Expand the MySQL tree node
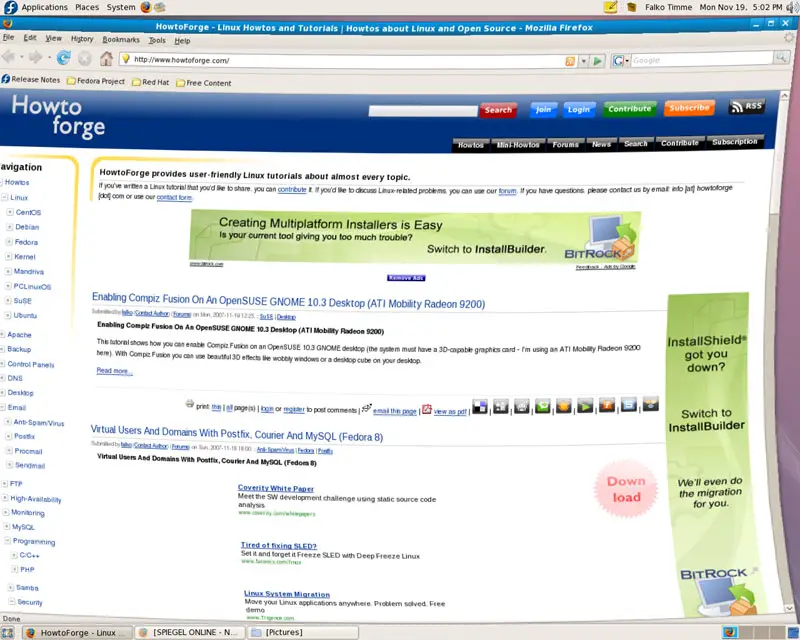The height and width of the screenshot is (640, 800). tap(7, 526)
